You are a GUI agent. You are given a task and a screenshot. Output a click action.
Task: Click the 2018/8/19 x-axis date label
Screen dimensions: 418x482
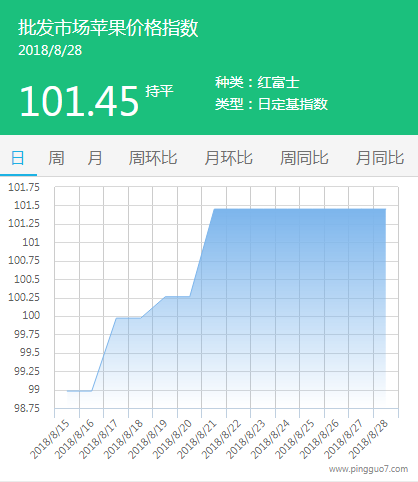(x=148, y=439)
